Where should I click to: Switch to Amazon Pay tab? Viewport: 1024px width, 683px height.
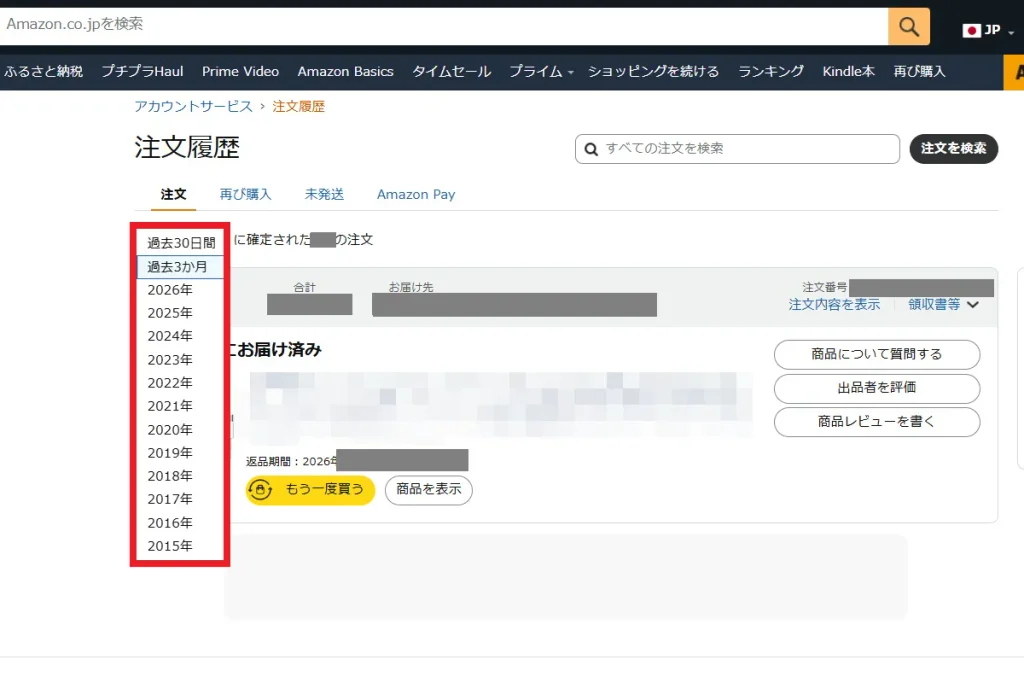click(416, 195)
